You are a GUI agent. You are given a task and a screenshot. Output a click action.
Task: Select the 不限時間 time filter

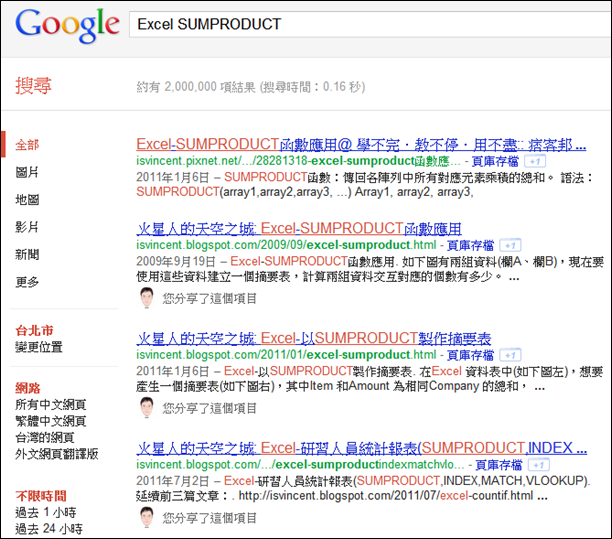pos(41,496)
